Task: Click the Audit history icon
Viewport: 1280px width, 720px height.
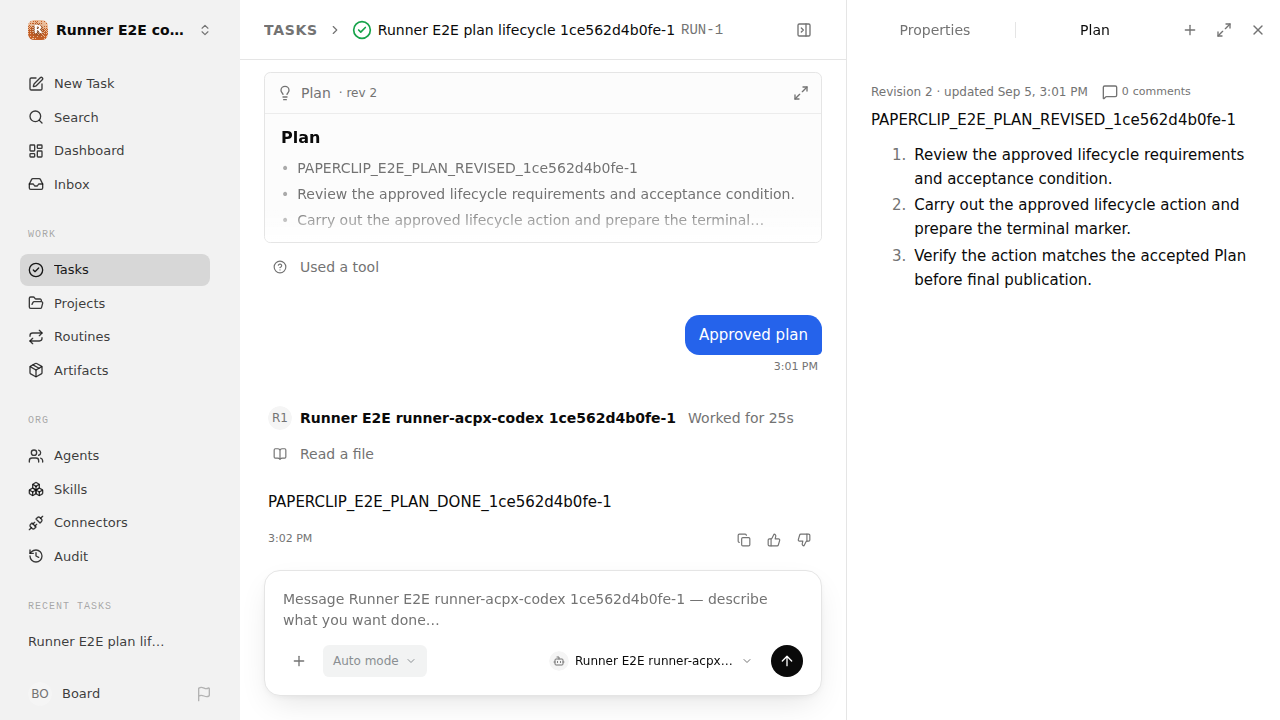Action: pos(36,556)
